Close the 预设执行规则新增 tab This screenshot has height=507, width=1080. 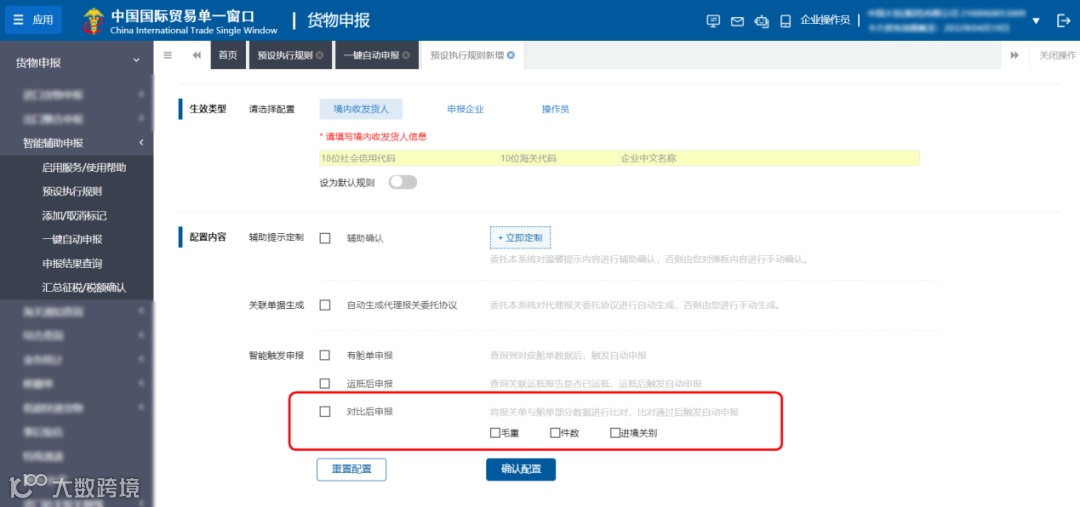[510, 55]
